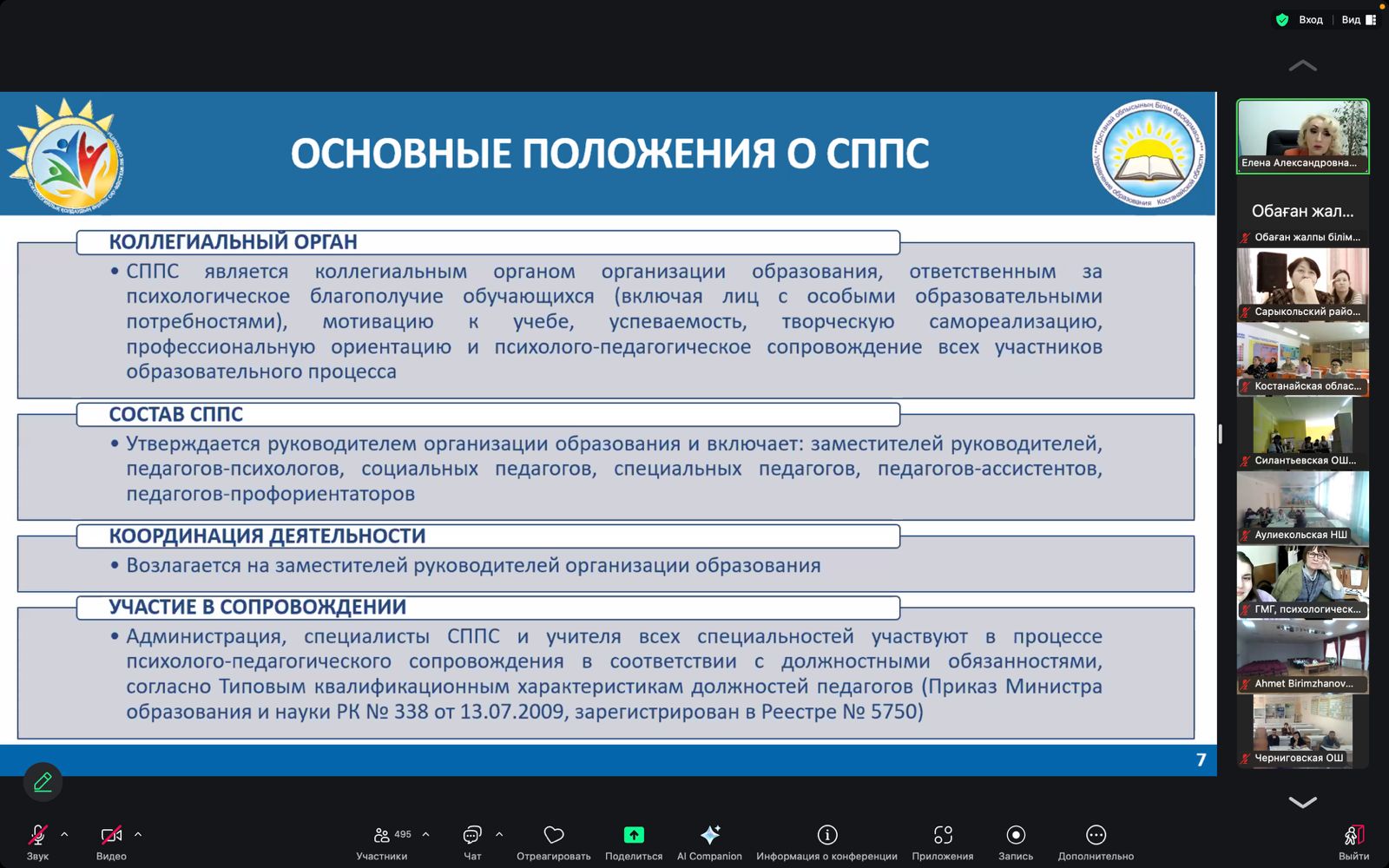Open AI Companion sparkle icon
Image resolution: width=1389 pixels, height=868 pixels.
click(x=709, y=835)
